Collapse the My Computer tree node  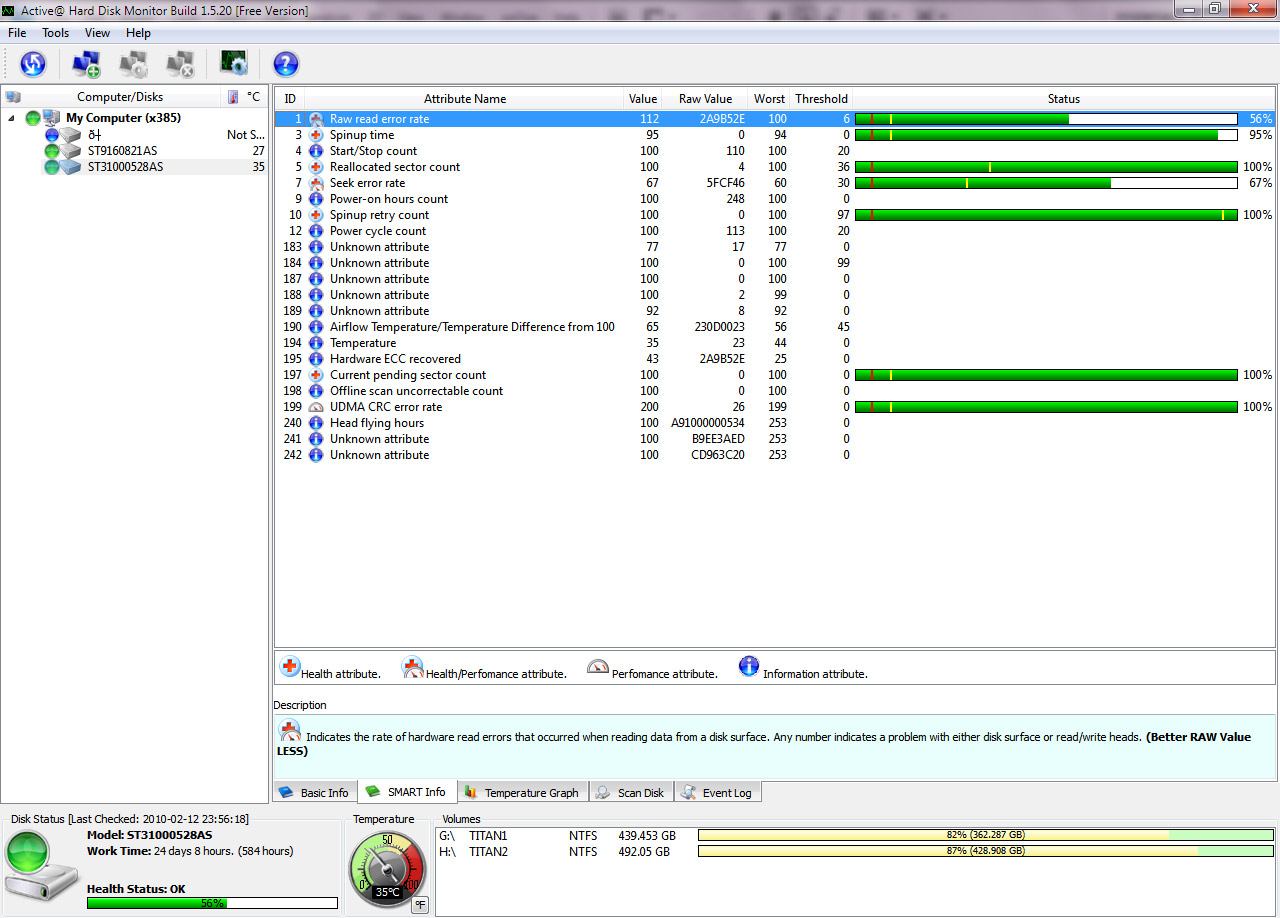pyautogui.click(x=11, y=118)
